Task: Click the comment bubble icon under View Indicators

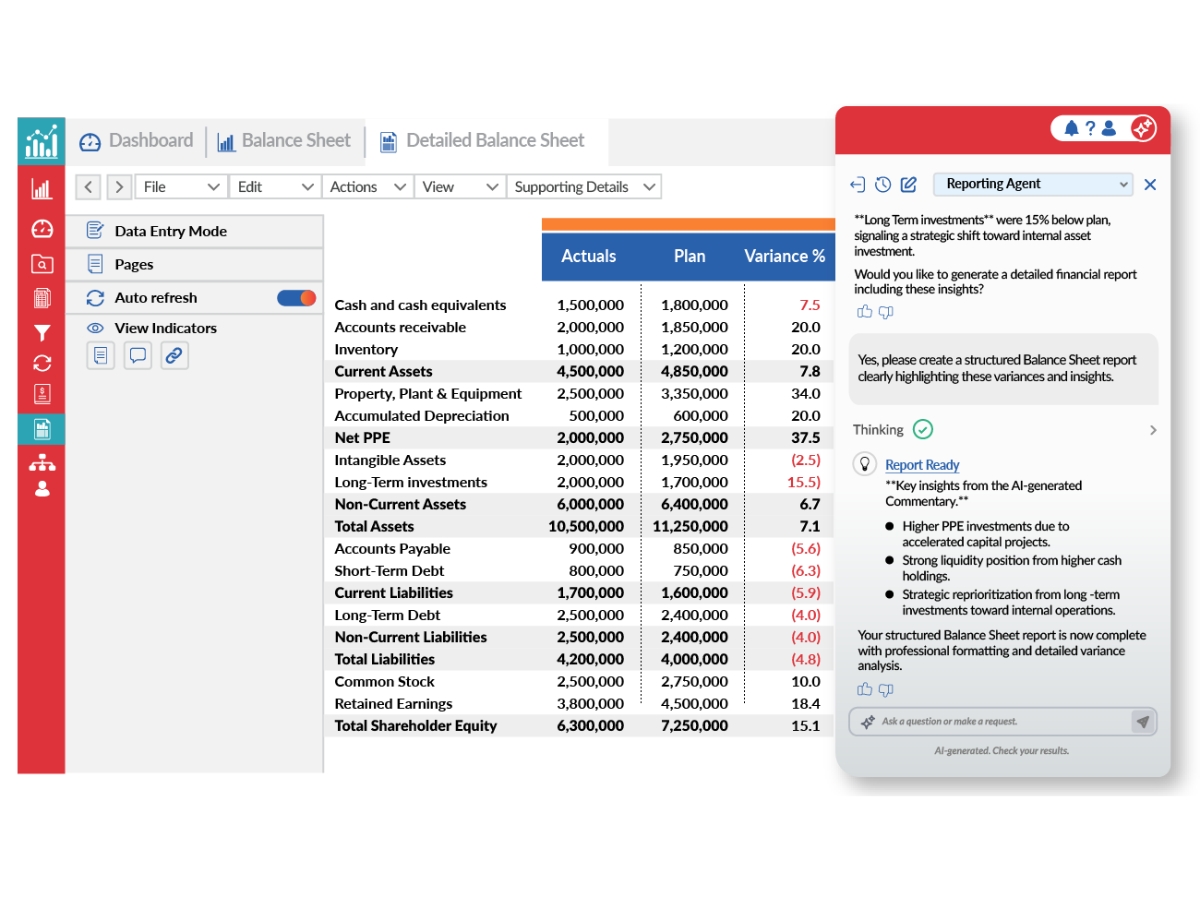Action: [x=138, y=355]
